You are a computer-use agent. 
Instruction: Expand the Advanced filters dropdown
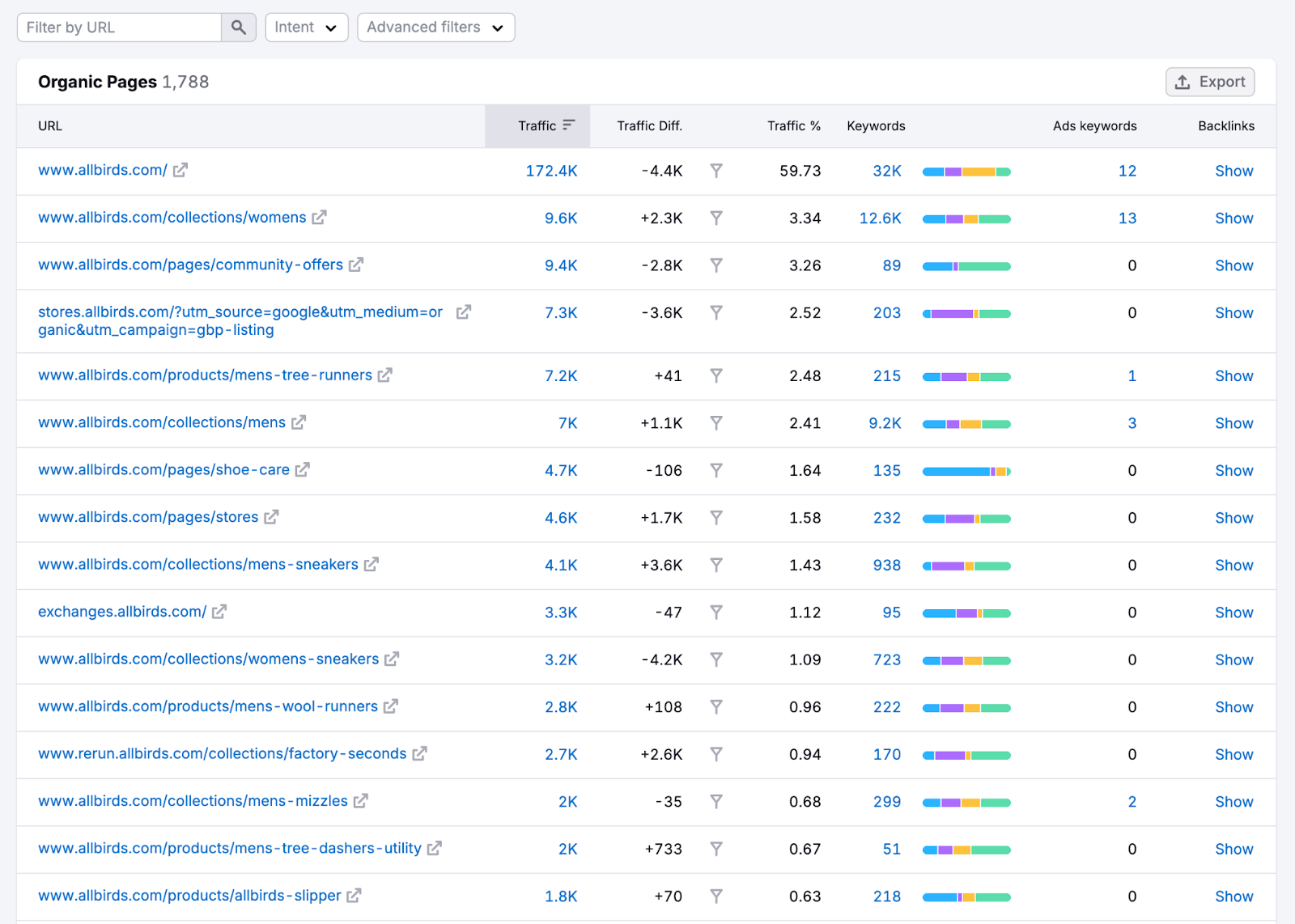[x=435, y=27]
